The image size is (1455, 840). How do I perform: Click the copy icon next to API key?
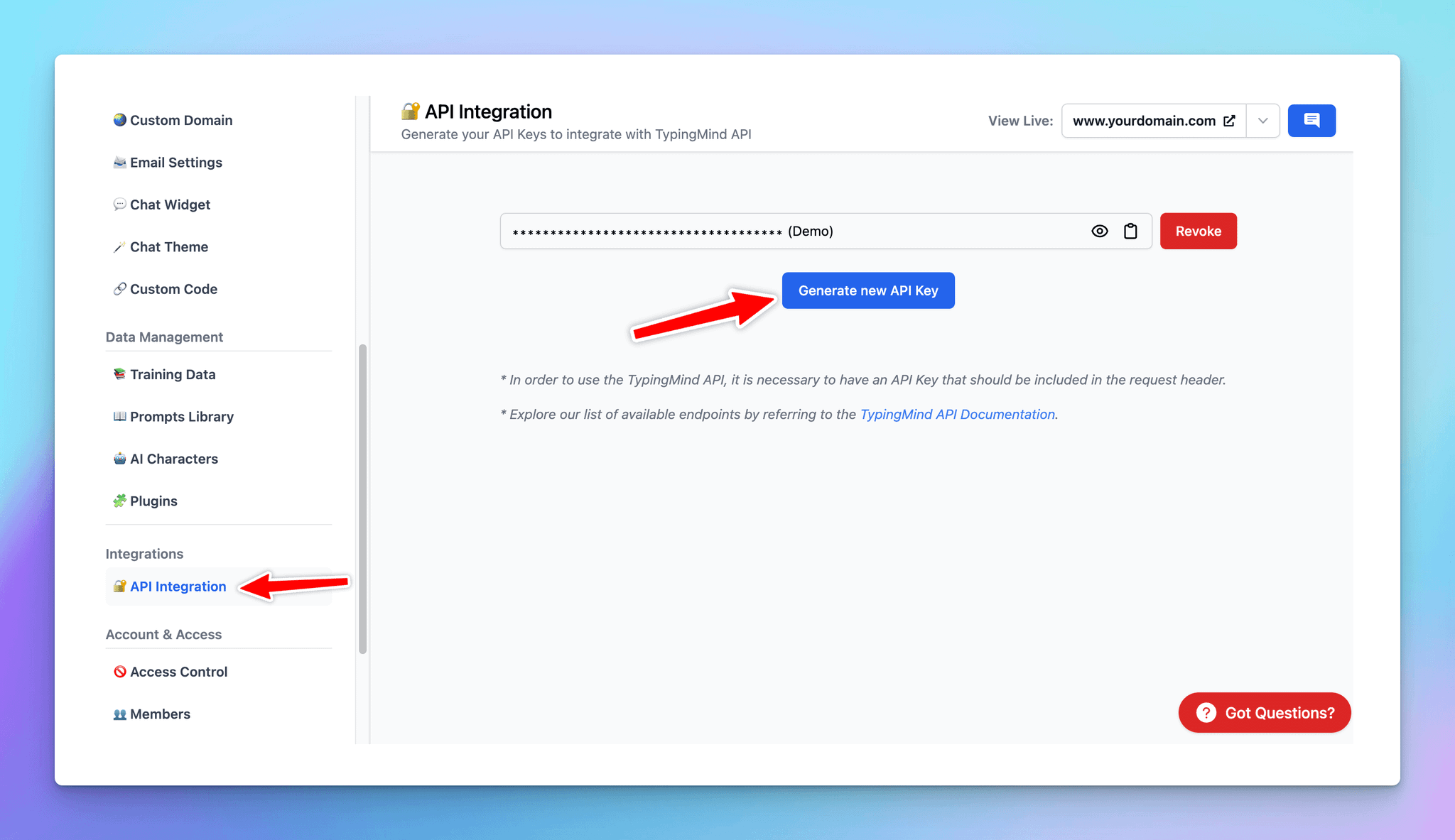(1131, 230)
